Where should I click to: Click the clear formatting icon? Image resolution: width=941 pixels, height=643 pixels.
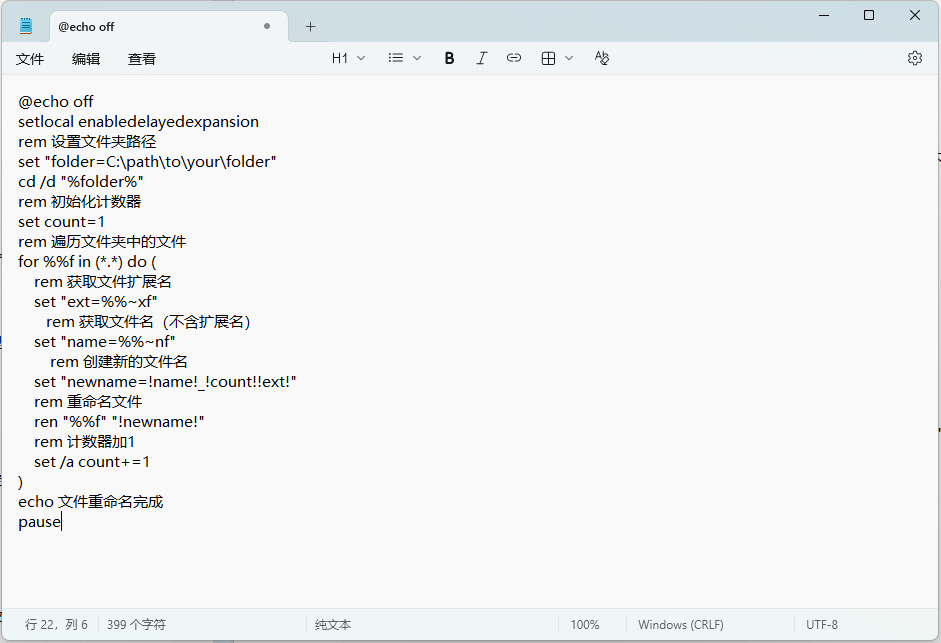click(601, 59)
